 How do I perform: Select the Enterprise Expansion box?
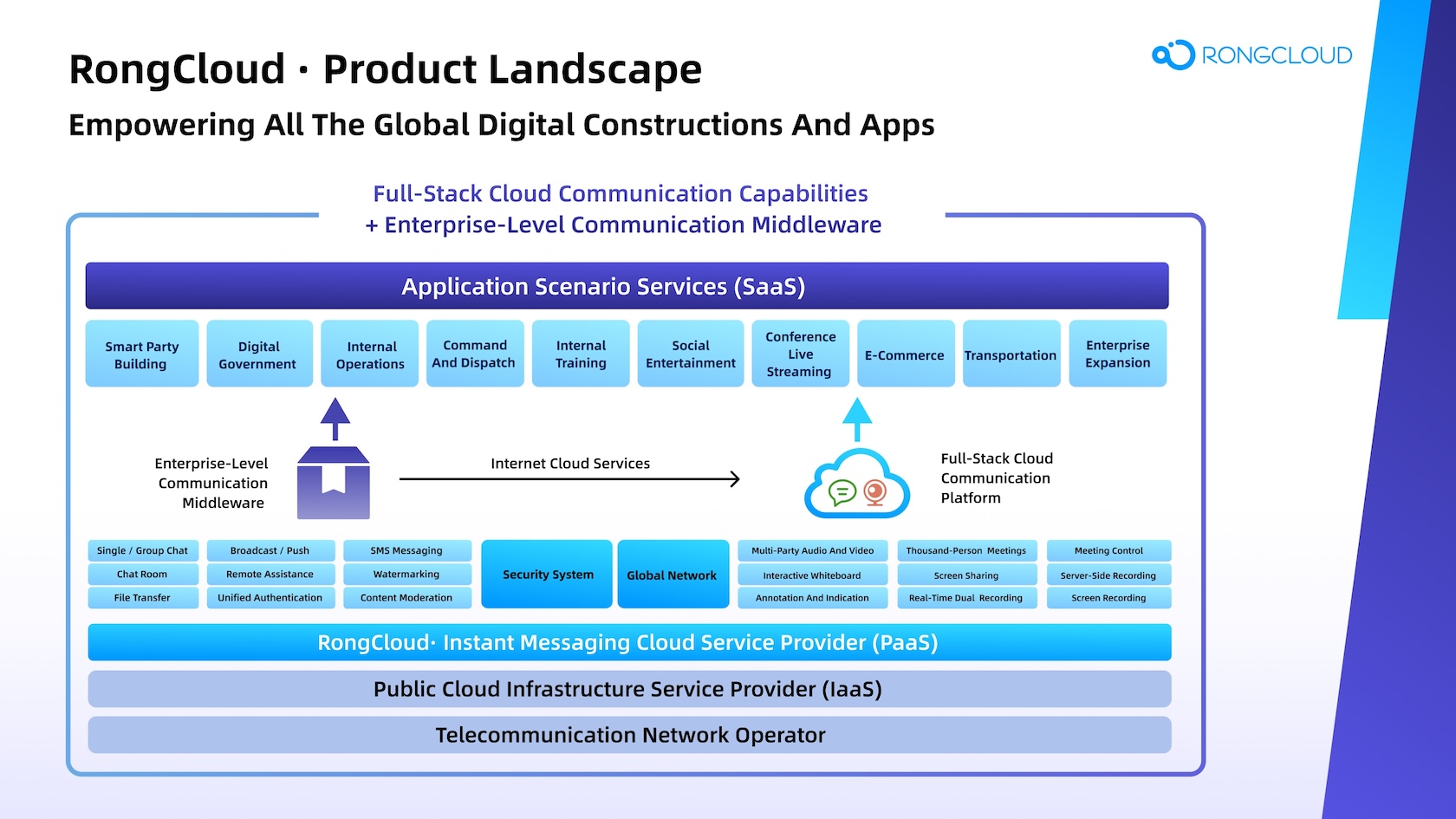click(1118, 354)
